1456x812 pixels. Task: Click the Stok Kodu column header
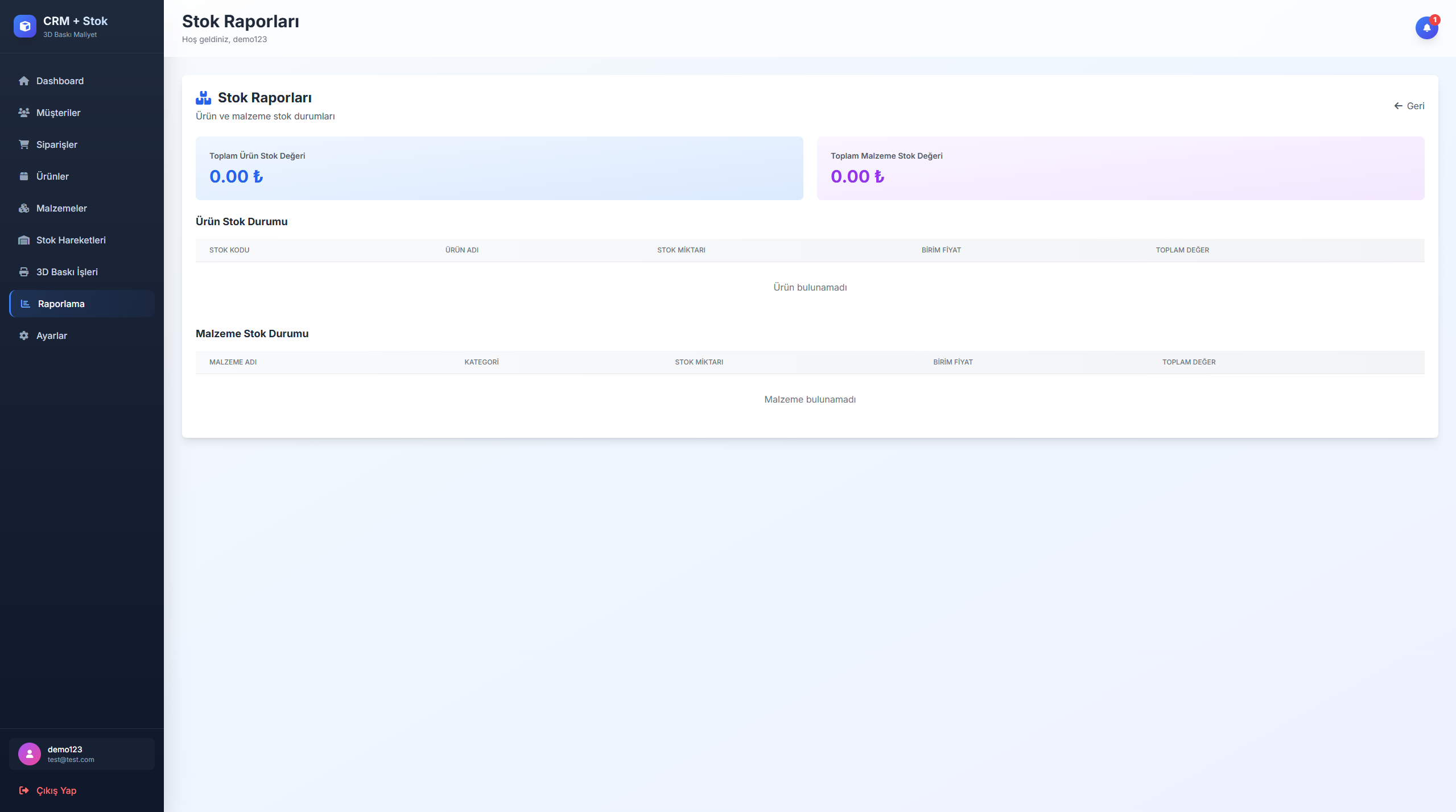tap(229, 250)
